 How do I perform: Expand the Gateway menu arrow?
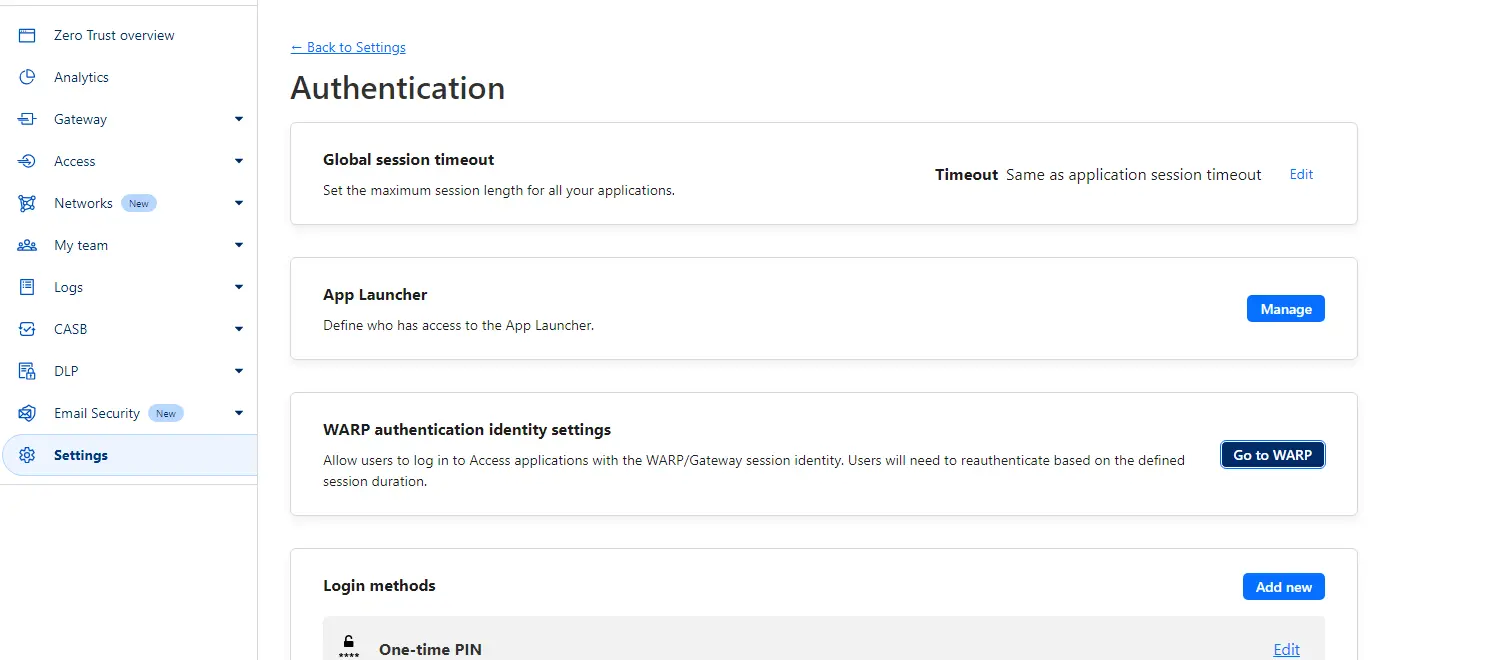click(238, 119)
